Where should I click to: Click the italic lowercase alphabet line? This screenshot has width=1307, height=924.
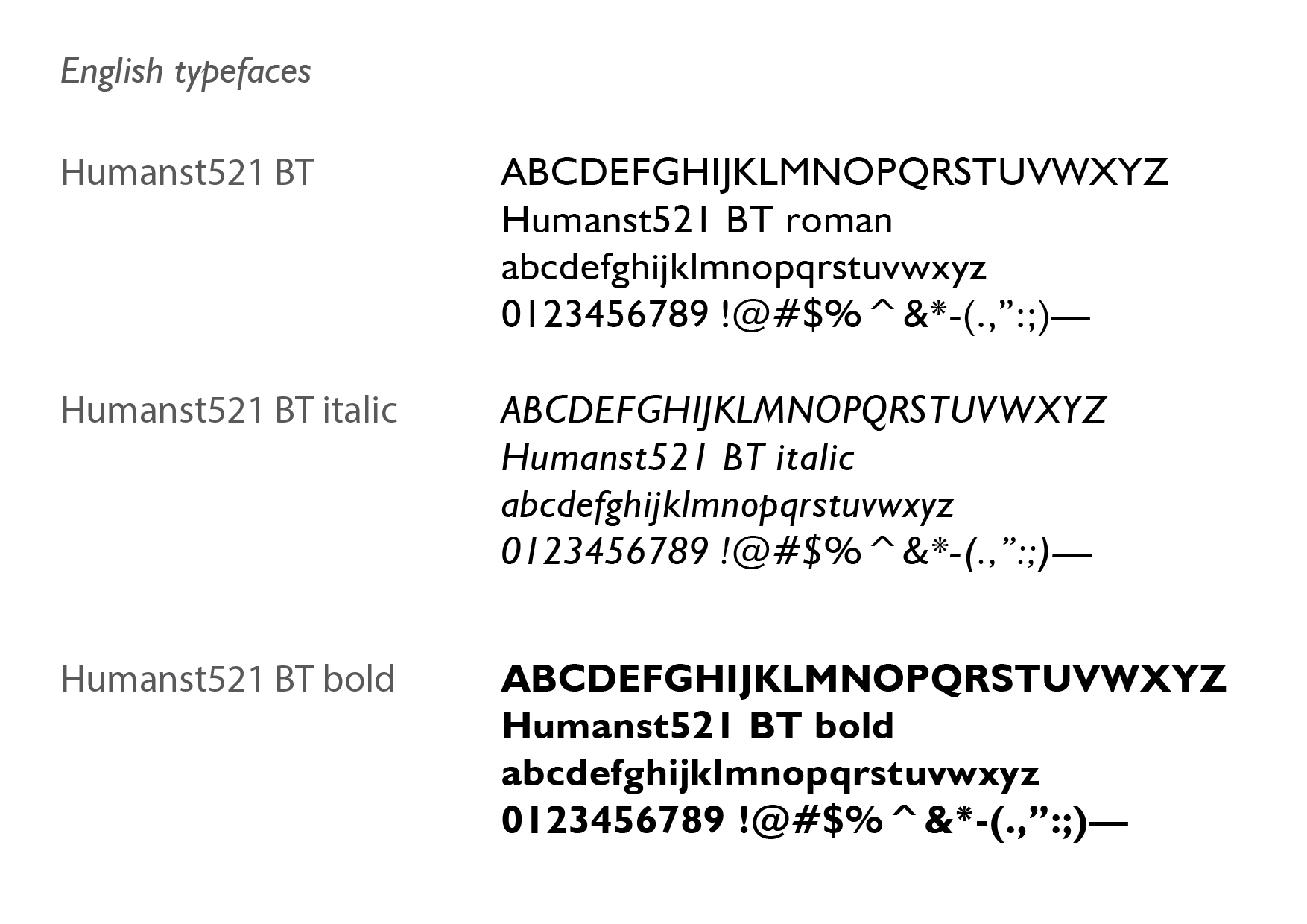point(727,506)
